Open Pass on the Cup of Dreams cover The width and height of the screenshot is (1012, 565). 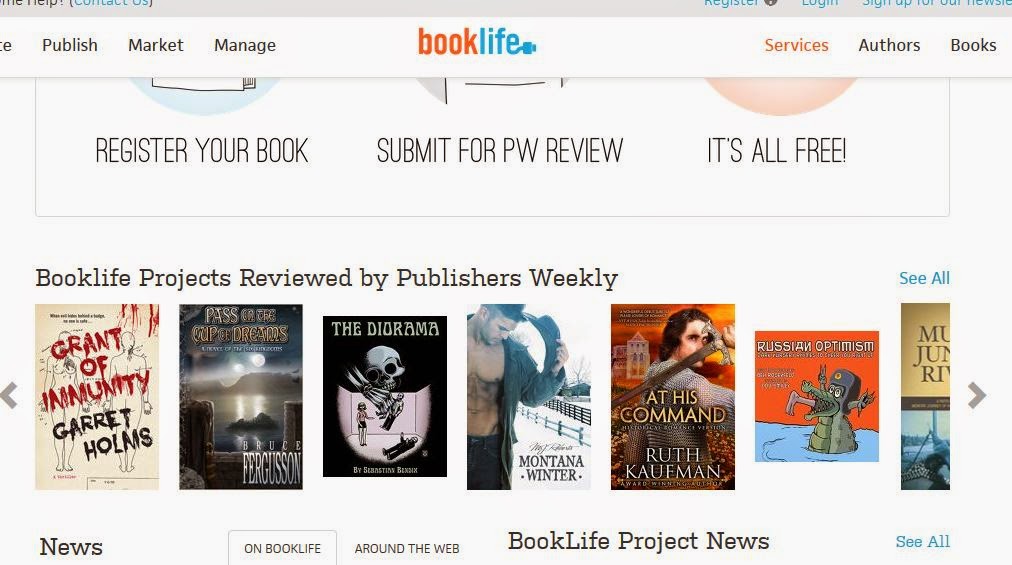(x=241, y=396)
